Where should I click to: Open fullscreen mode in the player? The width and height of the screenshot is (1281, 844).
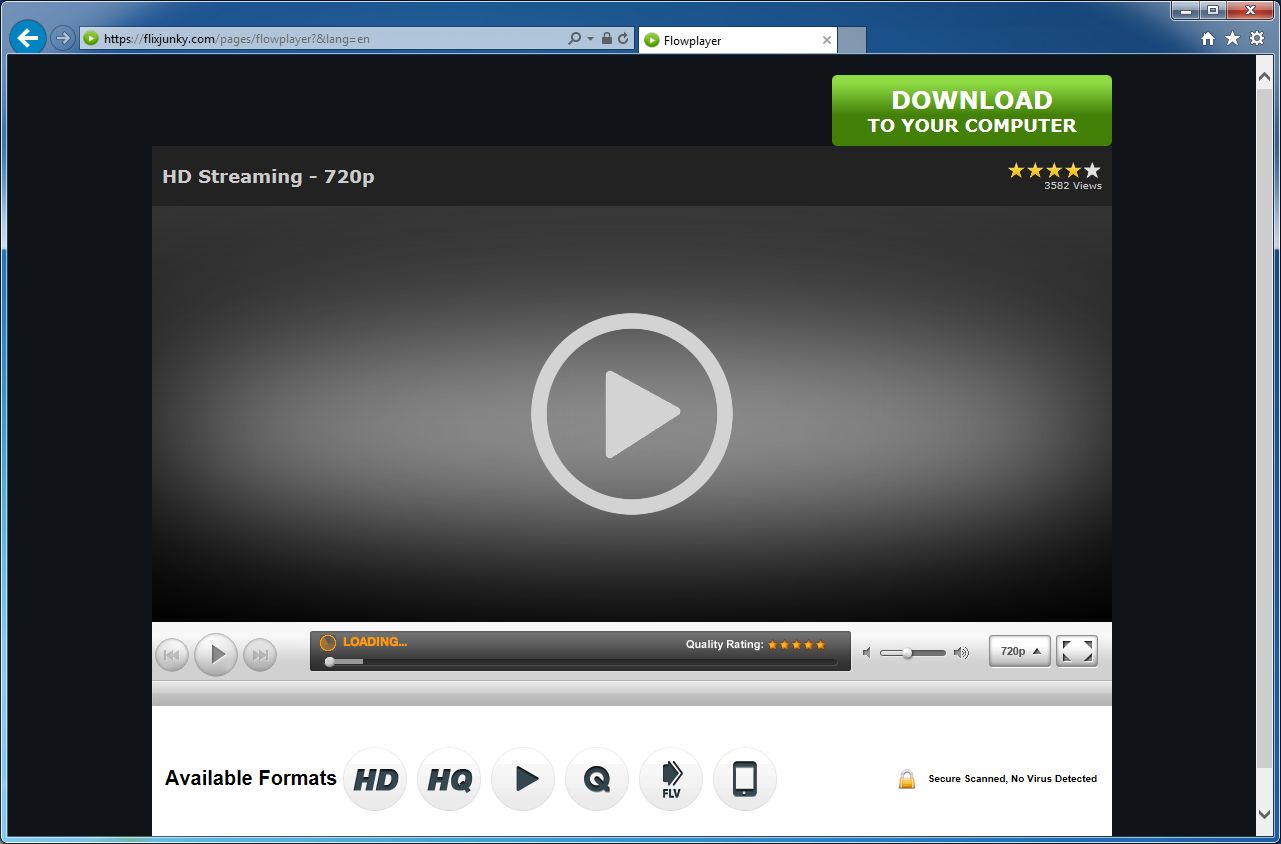[1077, 651]
